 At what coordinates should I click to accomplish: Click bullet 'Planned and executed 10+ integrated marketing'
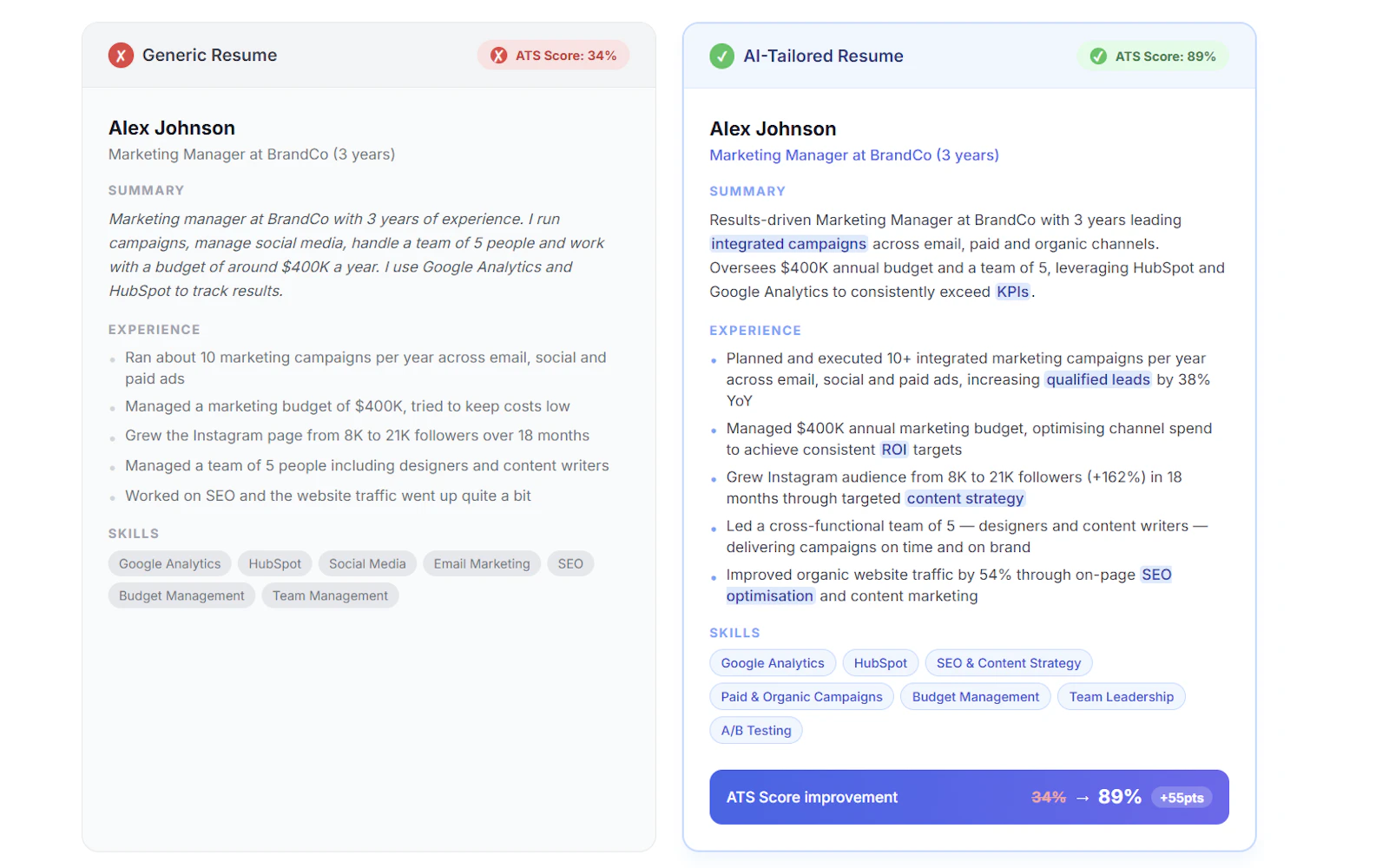point(968,380)
